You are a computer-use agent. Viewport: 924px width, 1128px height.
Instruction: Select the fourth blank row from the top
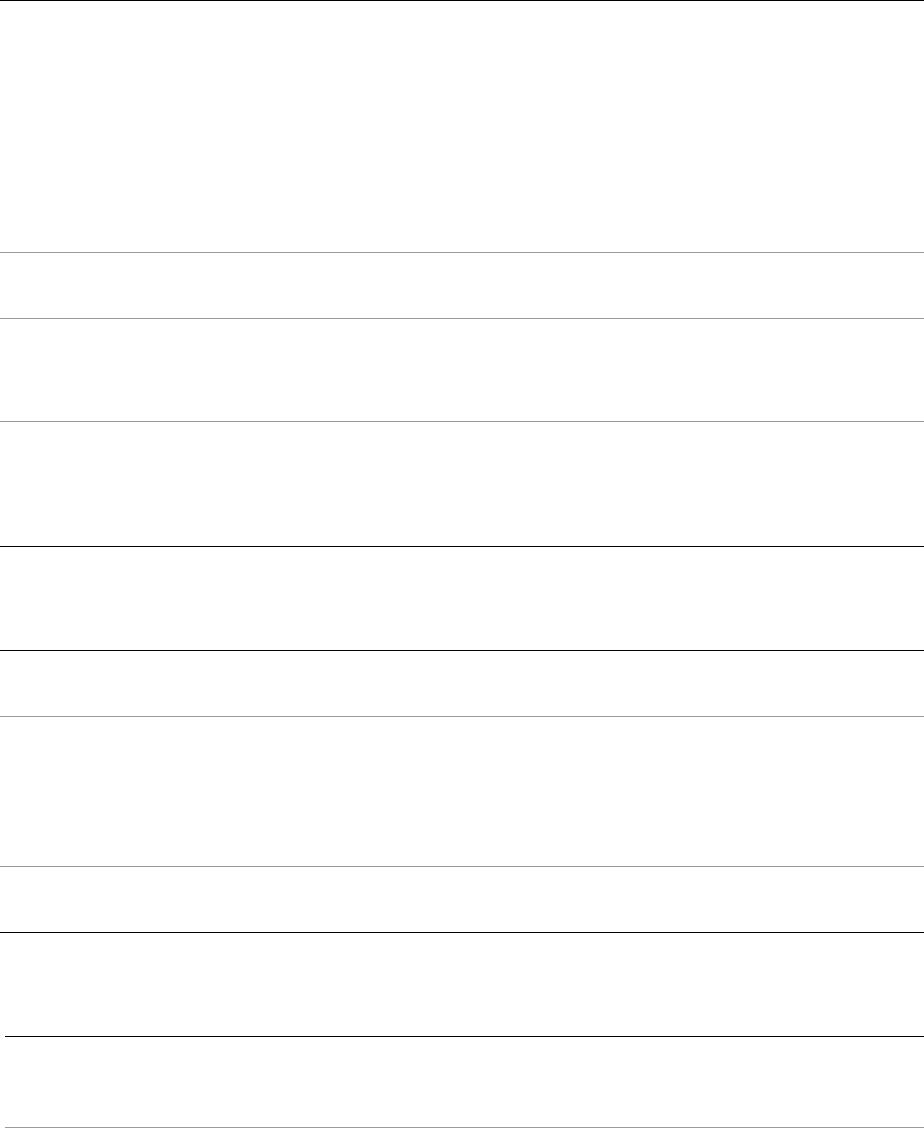coord(462,484)
